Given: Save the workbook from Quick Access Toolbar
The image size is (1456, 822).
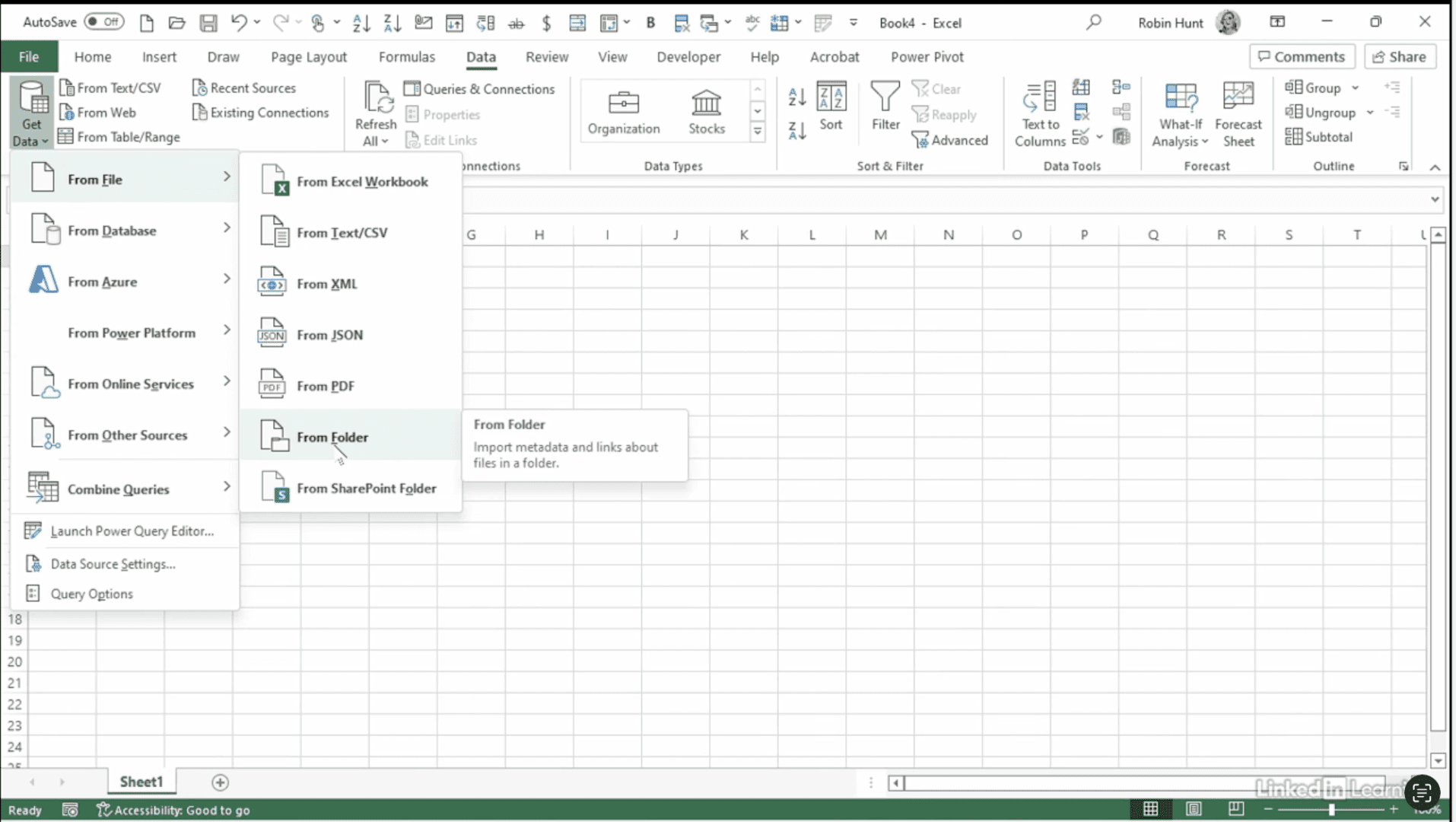Looking at the screenshot, I should tap(208, 23).
